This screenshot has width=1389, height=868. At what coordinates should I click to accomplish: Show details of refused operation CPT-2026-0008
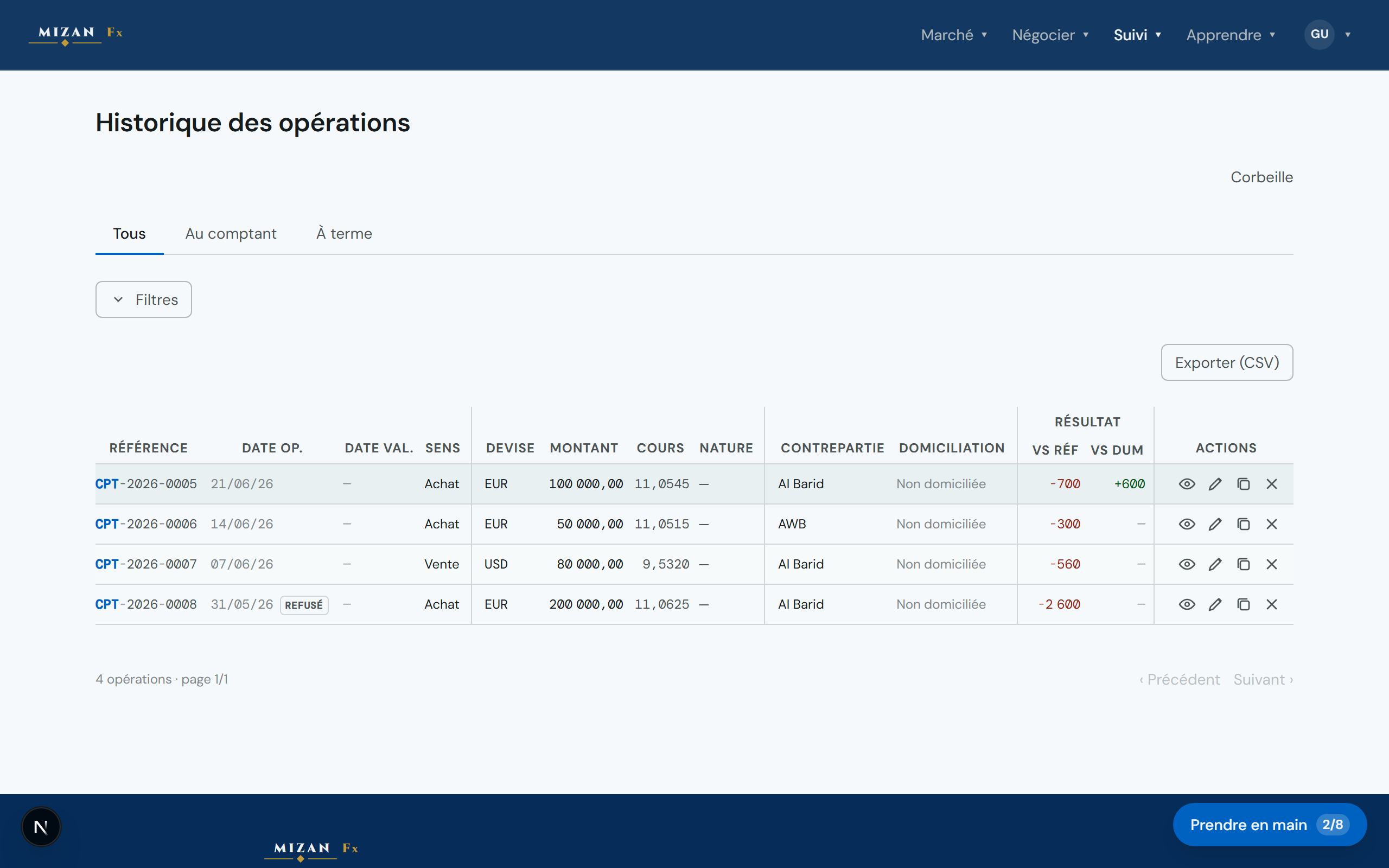[x=1187, y=604]
